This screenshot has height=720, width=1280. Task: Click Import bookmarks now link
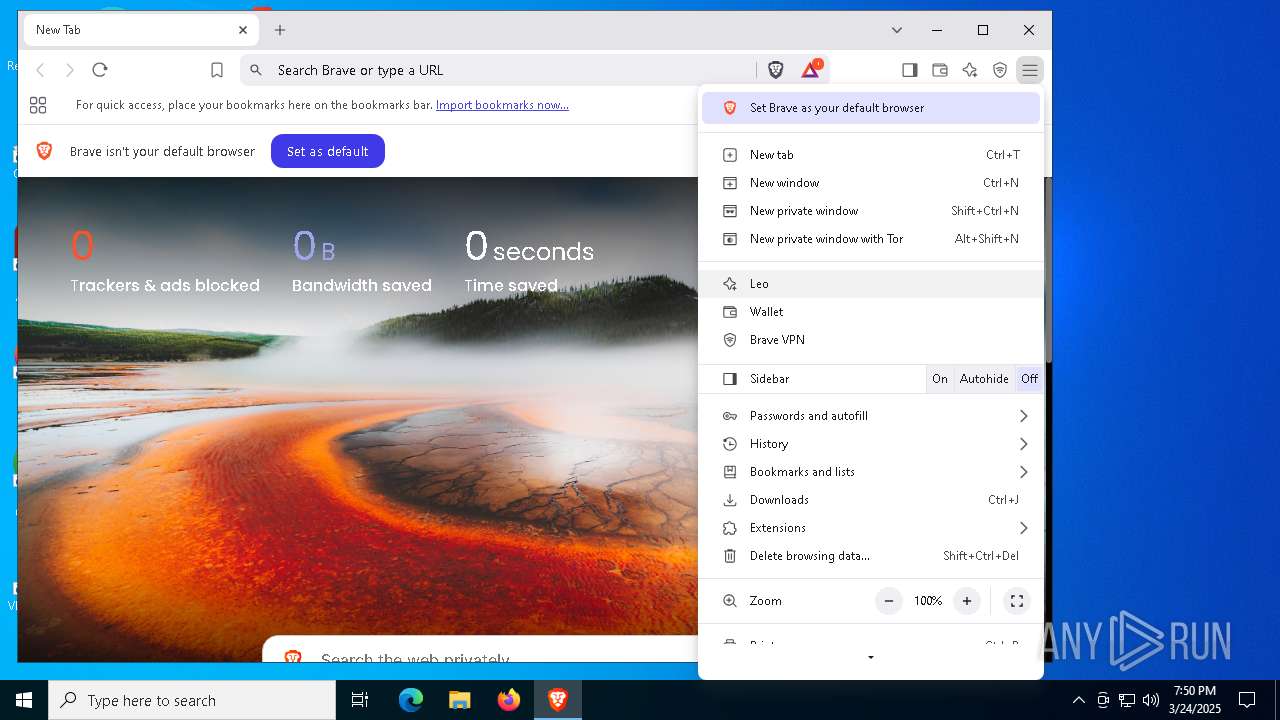502,105
